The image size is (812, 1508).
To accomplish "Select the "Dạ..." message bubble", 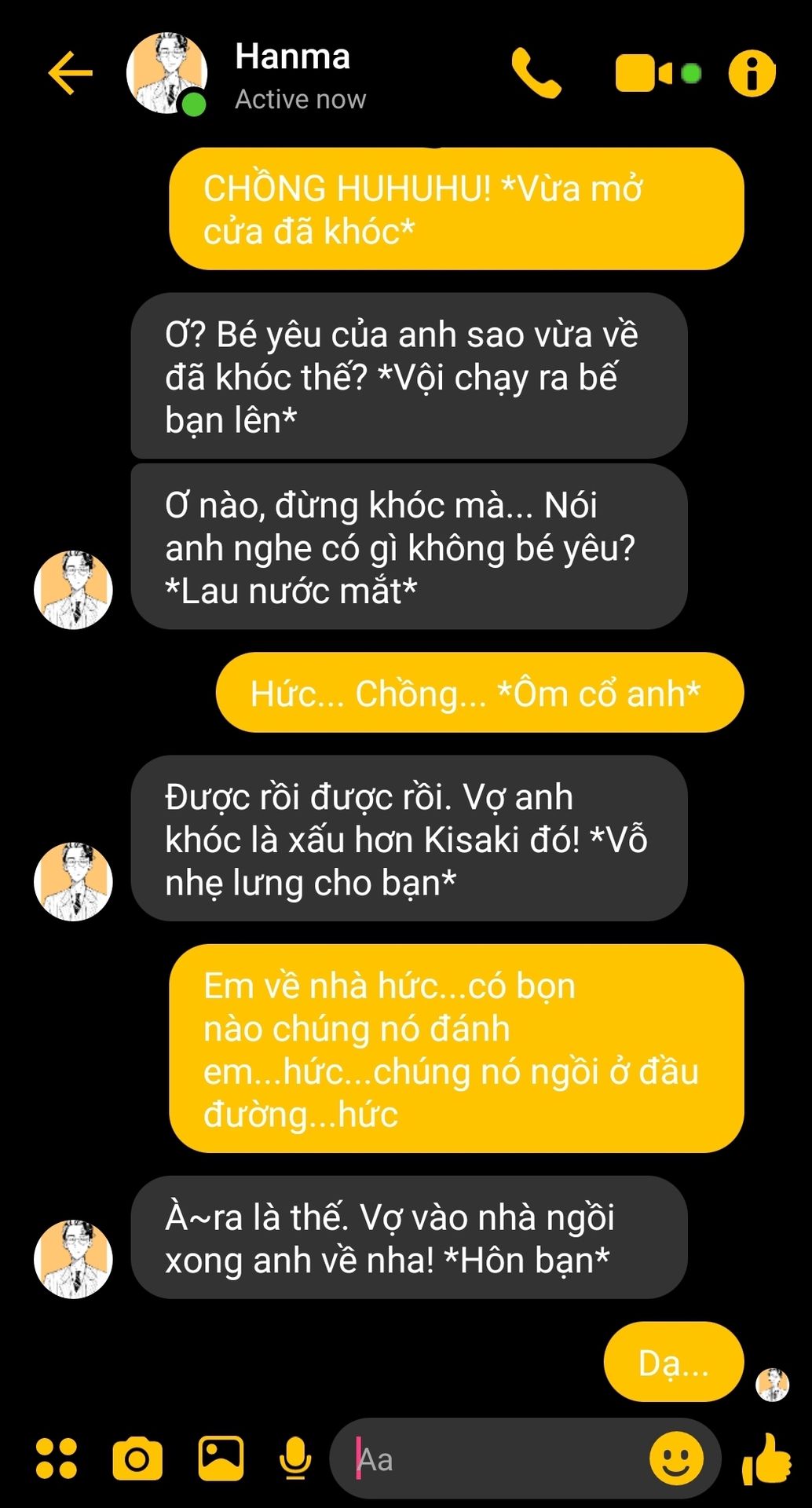I will click(x=674, y=1362).
